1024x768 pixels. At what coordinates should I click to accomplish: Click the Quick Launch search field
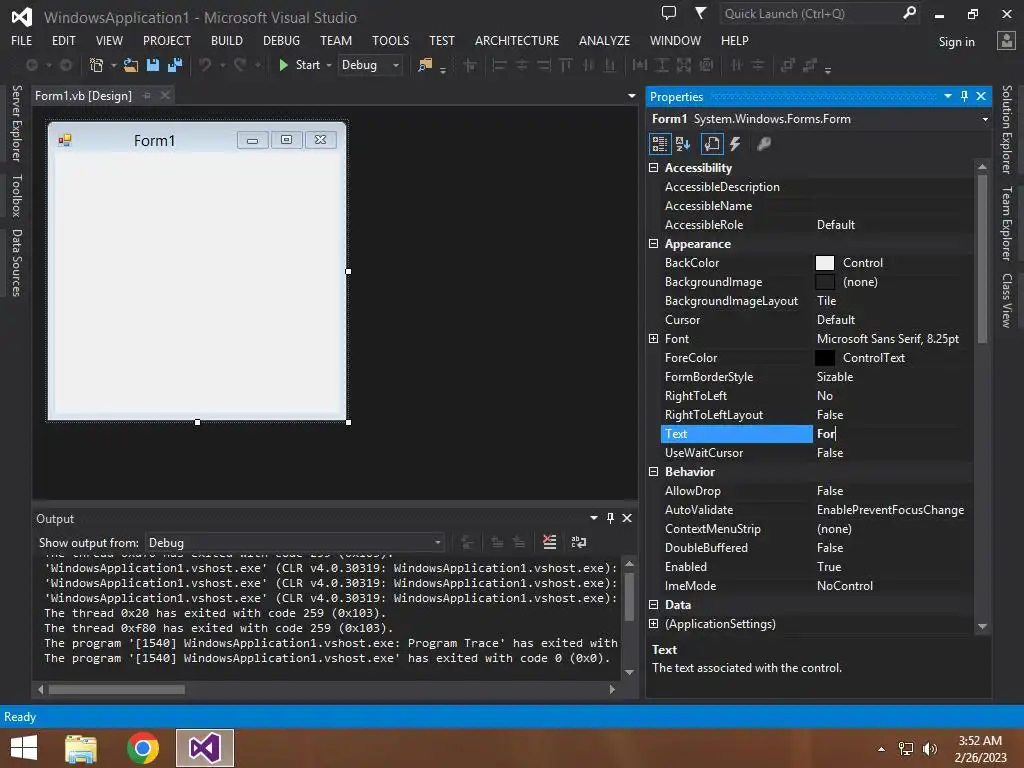click(810, 14)
